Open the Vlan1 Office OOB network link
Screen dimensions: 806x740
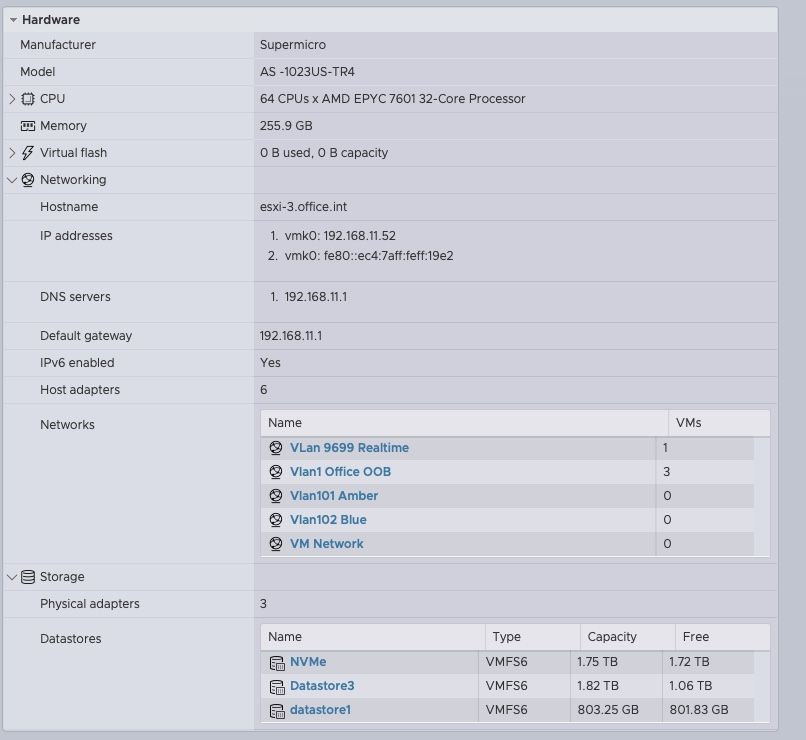point(340,472)
